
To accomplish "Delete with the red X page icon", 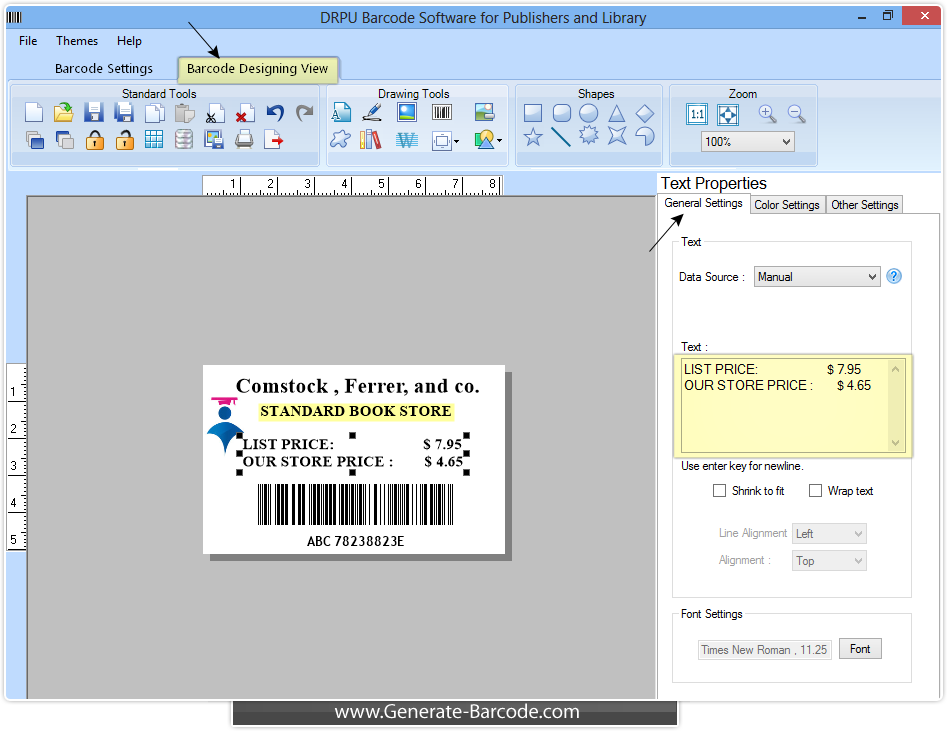I will (244, 114).
